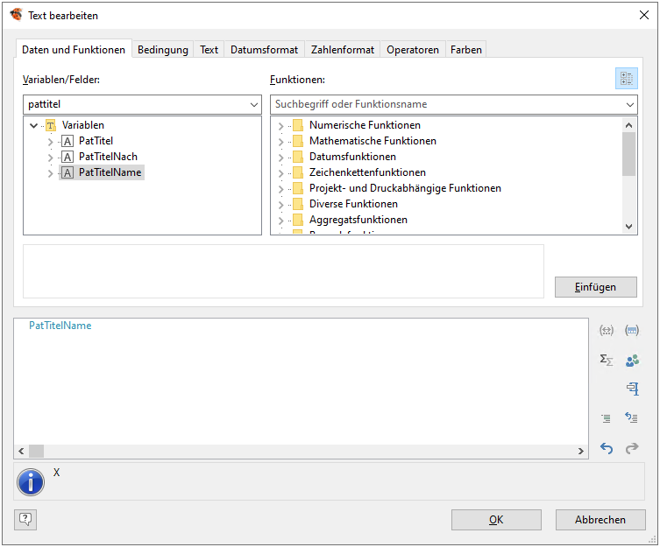Click the Einfügen button
Image resolution: width=660 pixels, height=547 pixels.
point(596,287)
